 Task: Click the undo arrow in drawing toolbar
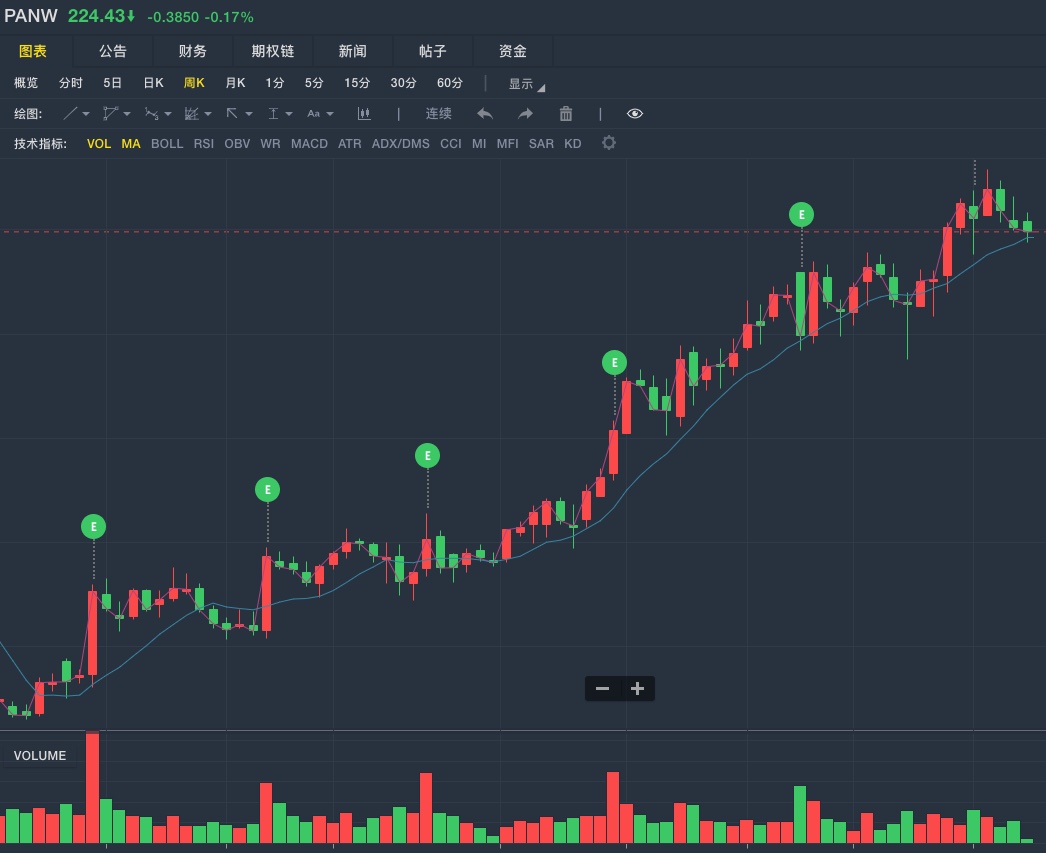pyautogui.click(x=485, y=114)
